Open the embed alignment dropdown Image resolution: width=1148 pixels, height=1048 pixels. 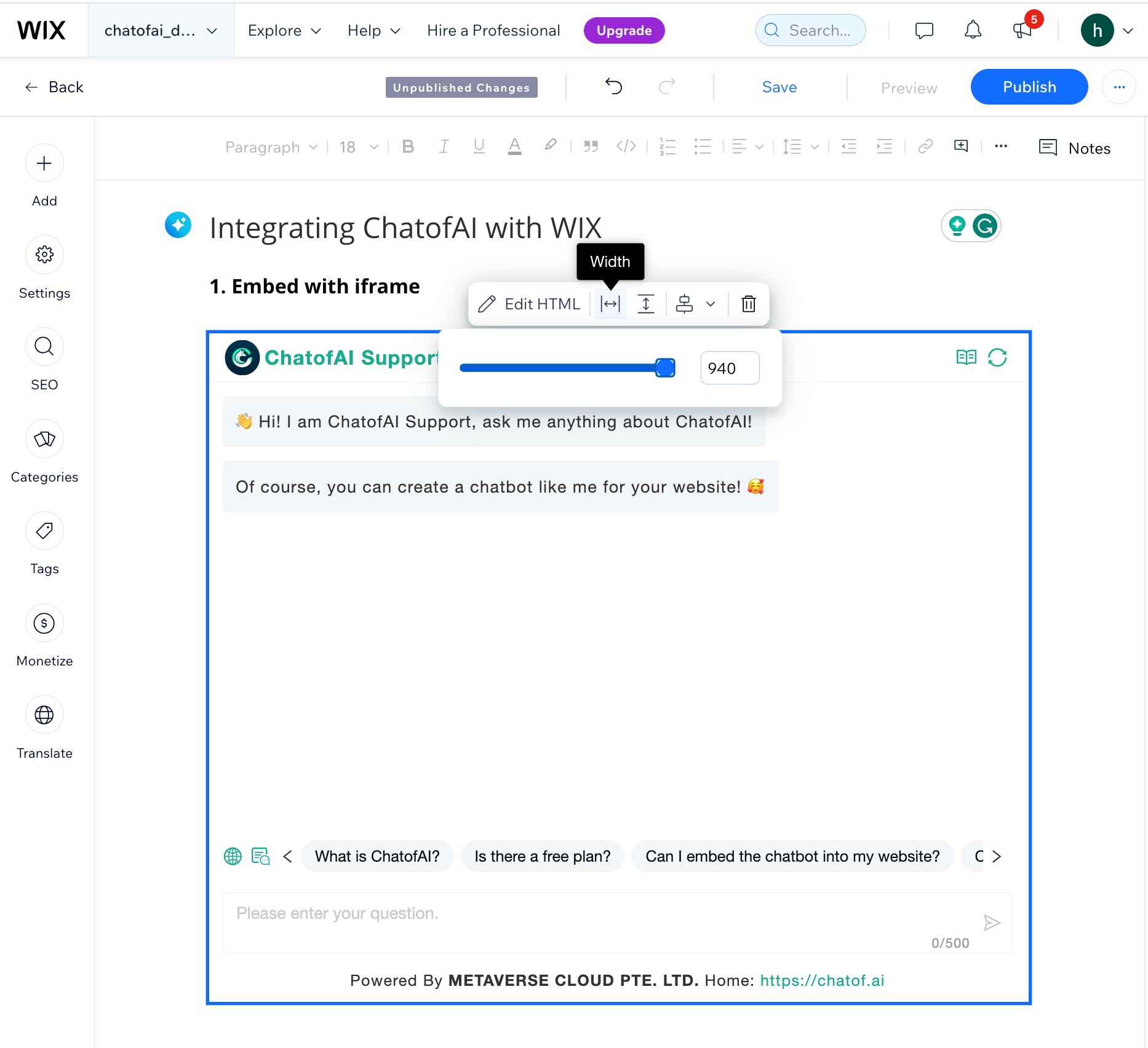(696, 304)
